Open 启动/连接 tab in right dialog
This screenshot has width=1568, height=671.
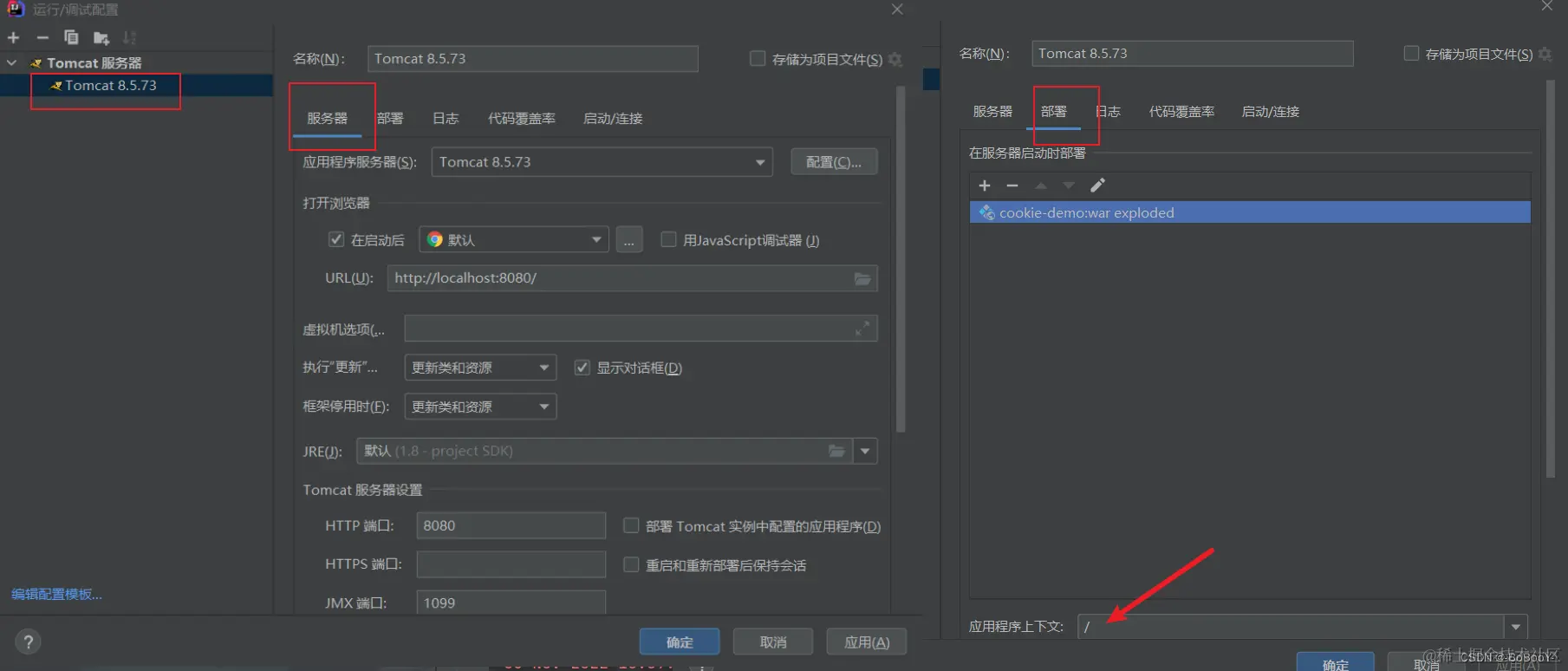[x=1270, y=111]
